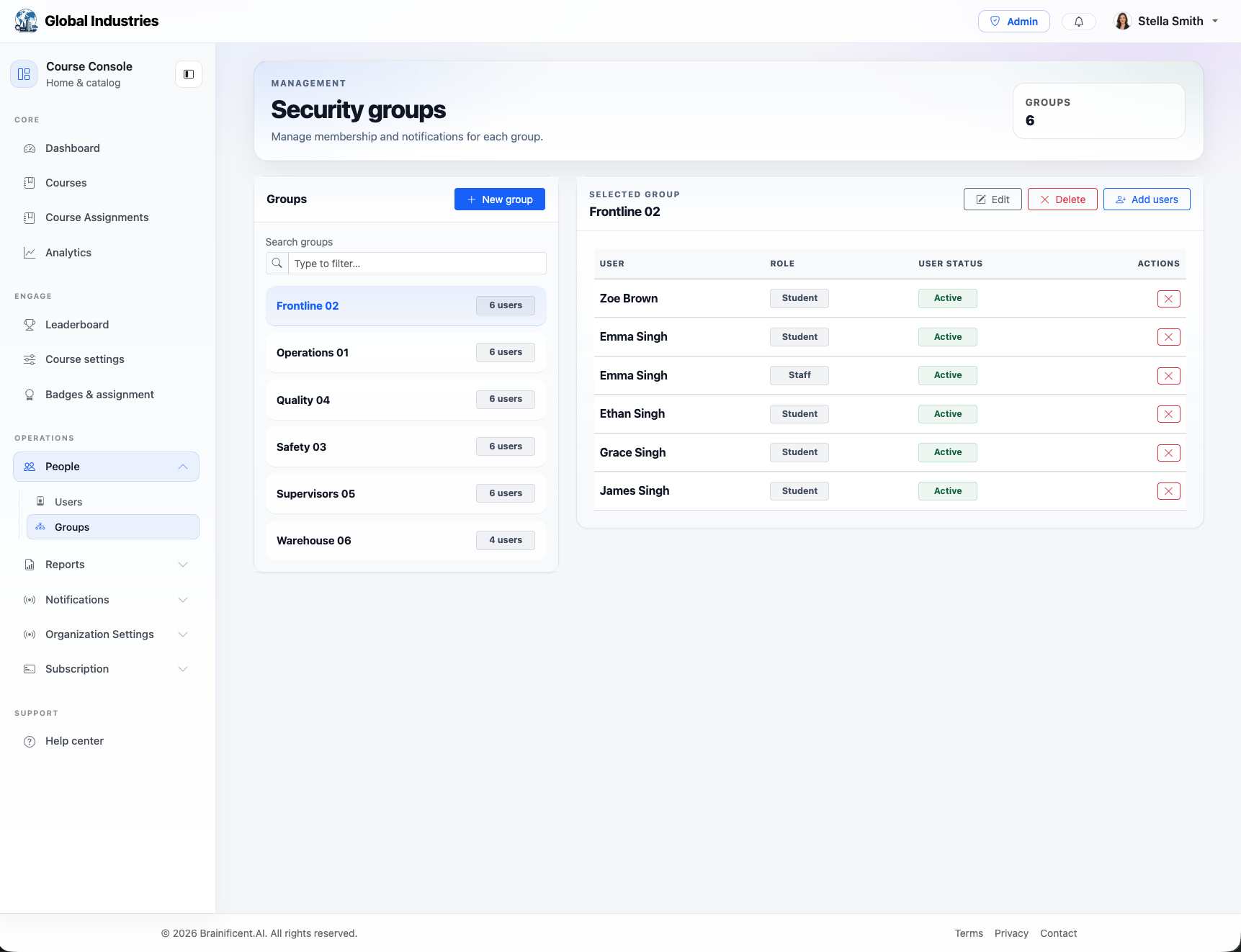The image size is (1241, 952).
Task: Click the Users badge icon in sidebar
Action: 40,501
